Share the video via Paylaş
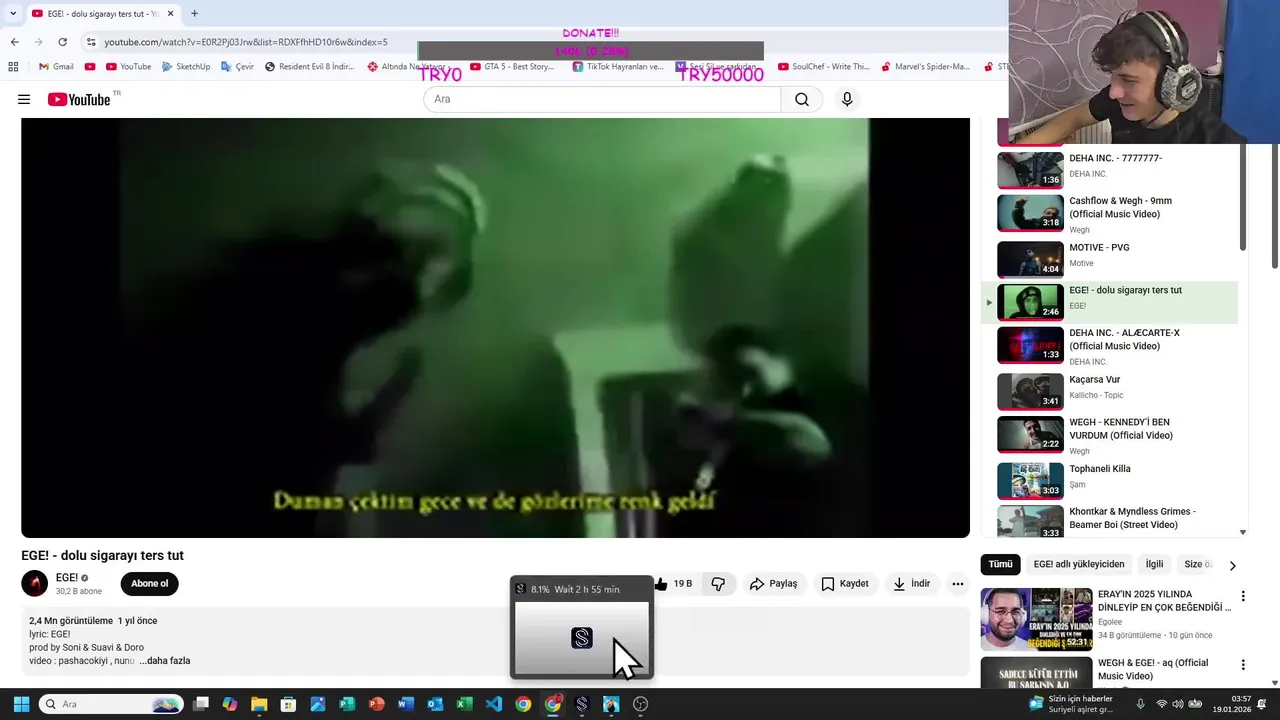Viewport: 1280px width, 720px height. (x=773, y=584)
